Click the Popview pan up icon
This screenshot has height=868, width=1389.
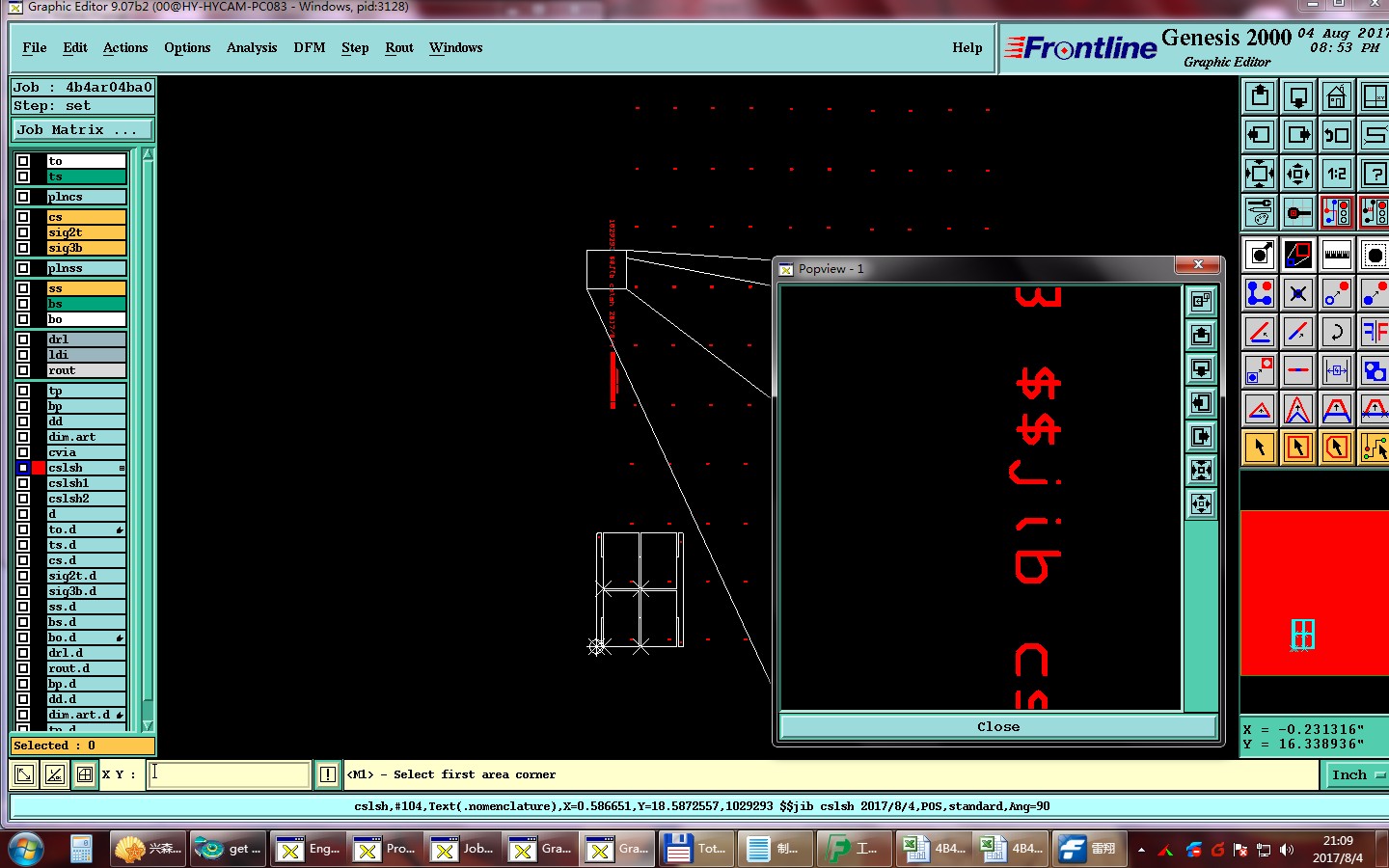[x=1201, y=335]
